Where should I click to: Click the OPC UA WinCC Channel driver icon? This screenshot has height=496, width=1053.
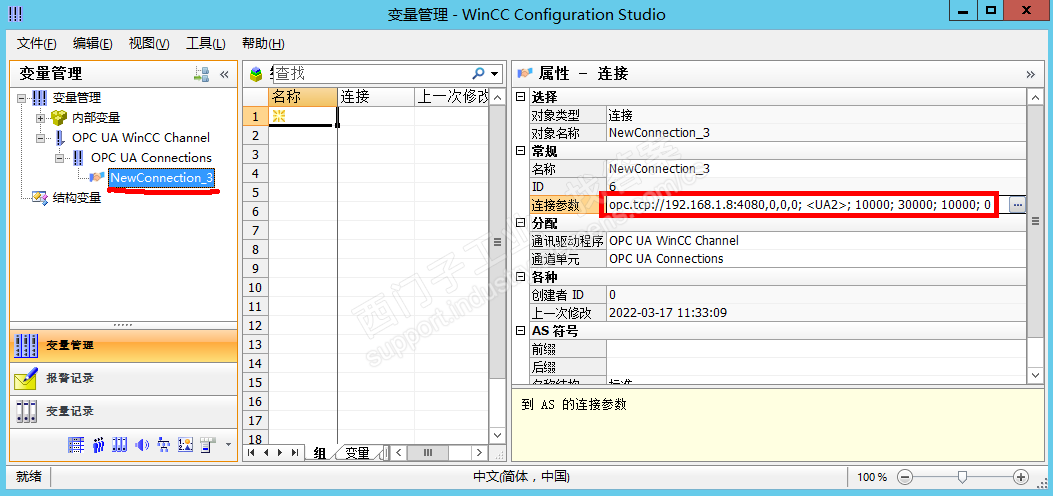(x=60, y=138)
